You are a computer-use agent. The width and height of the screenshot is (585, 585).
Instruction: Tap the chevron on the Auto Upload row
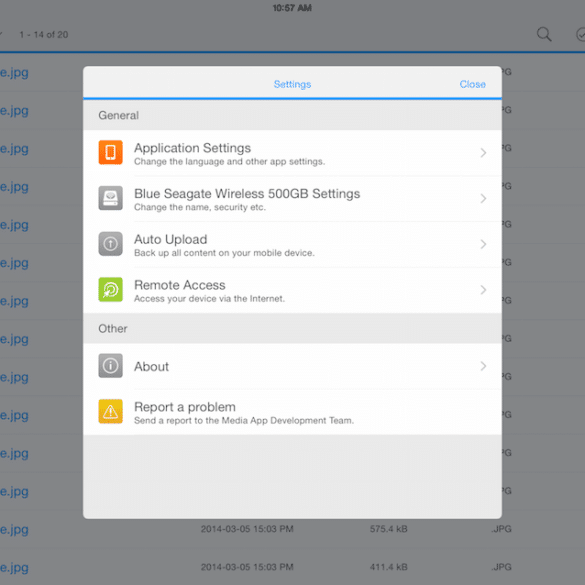click(x=483, y=244)
